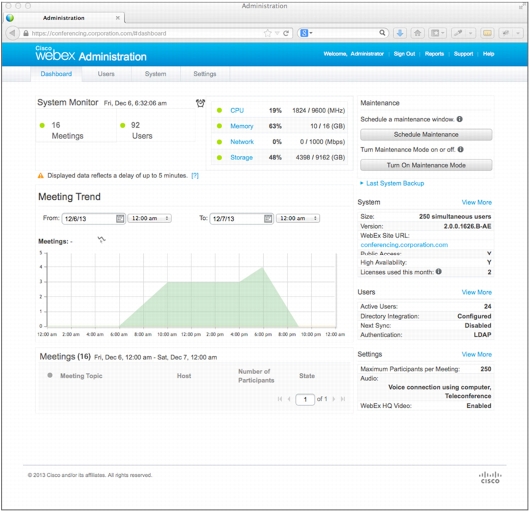Click the [?] help link after delay notice

click(x=195, y=175)
